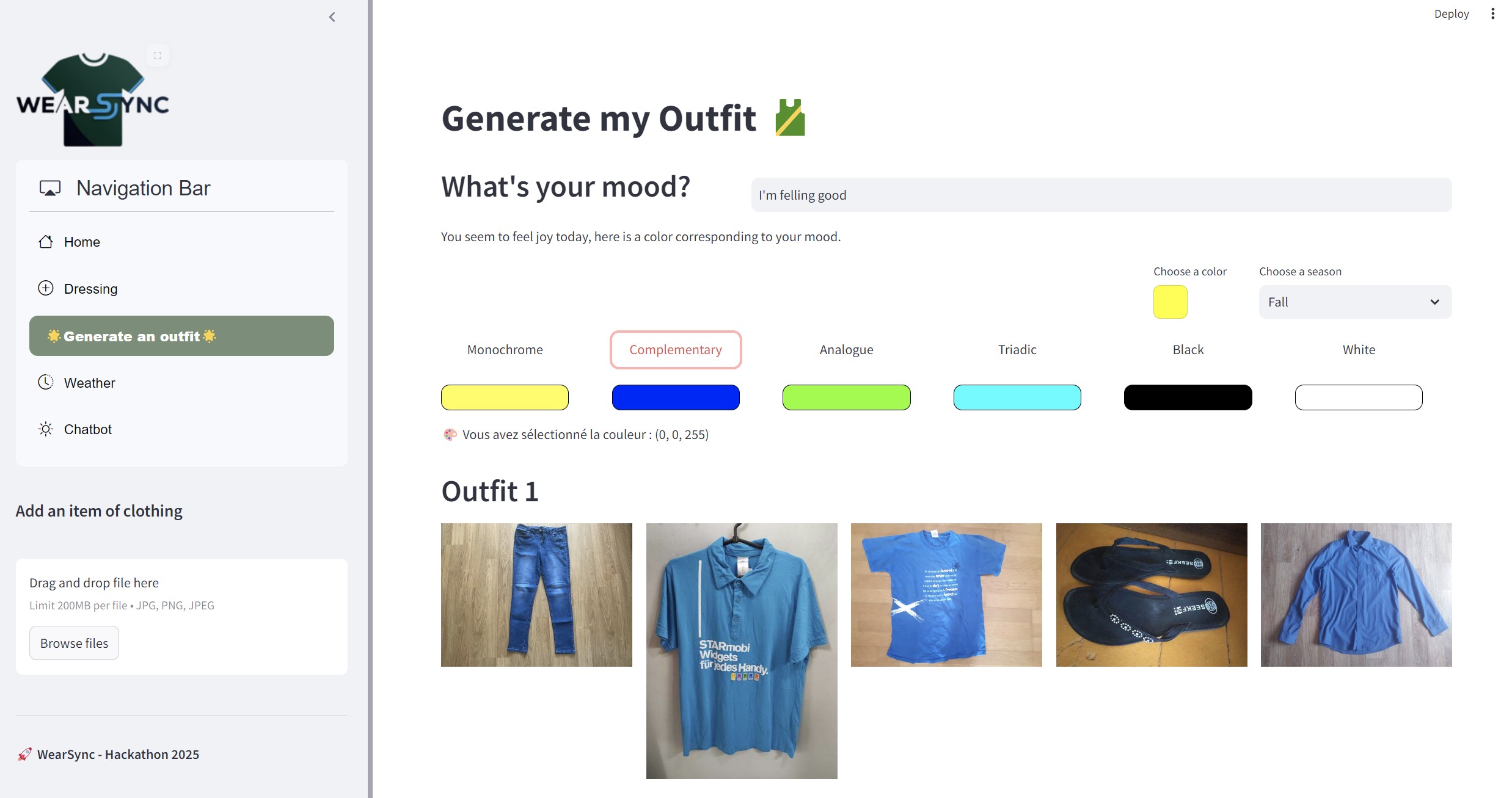Viewport: 1512px width, 798px height.
Task: Click the plus-circle icon beside Dressing
Action: tap(46, 288)
